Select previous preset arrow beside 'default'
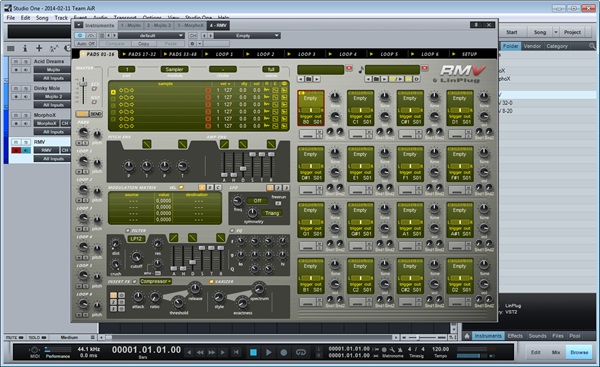 (x=108, y=35)
